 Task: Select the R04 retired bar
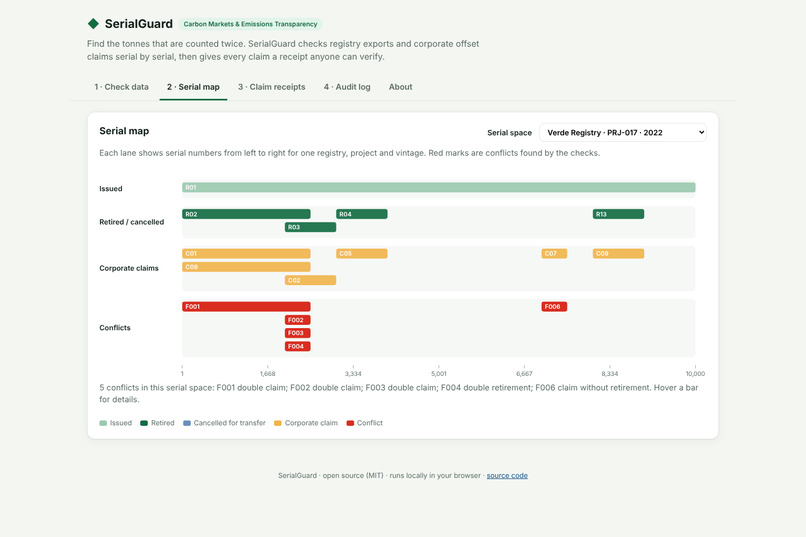(x=362, y=214)
